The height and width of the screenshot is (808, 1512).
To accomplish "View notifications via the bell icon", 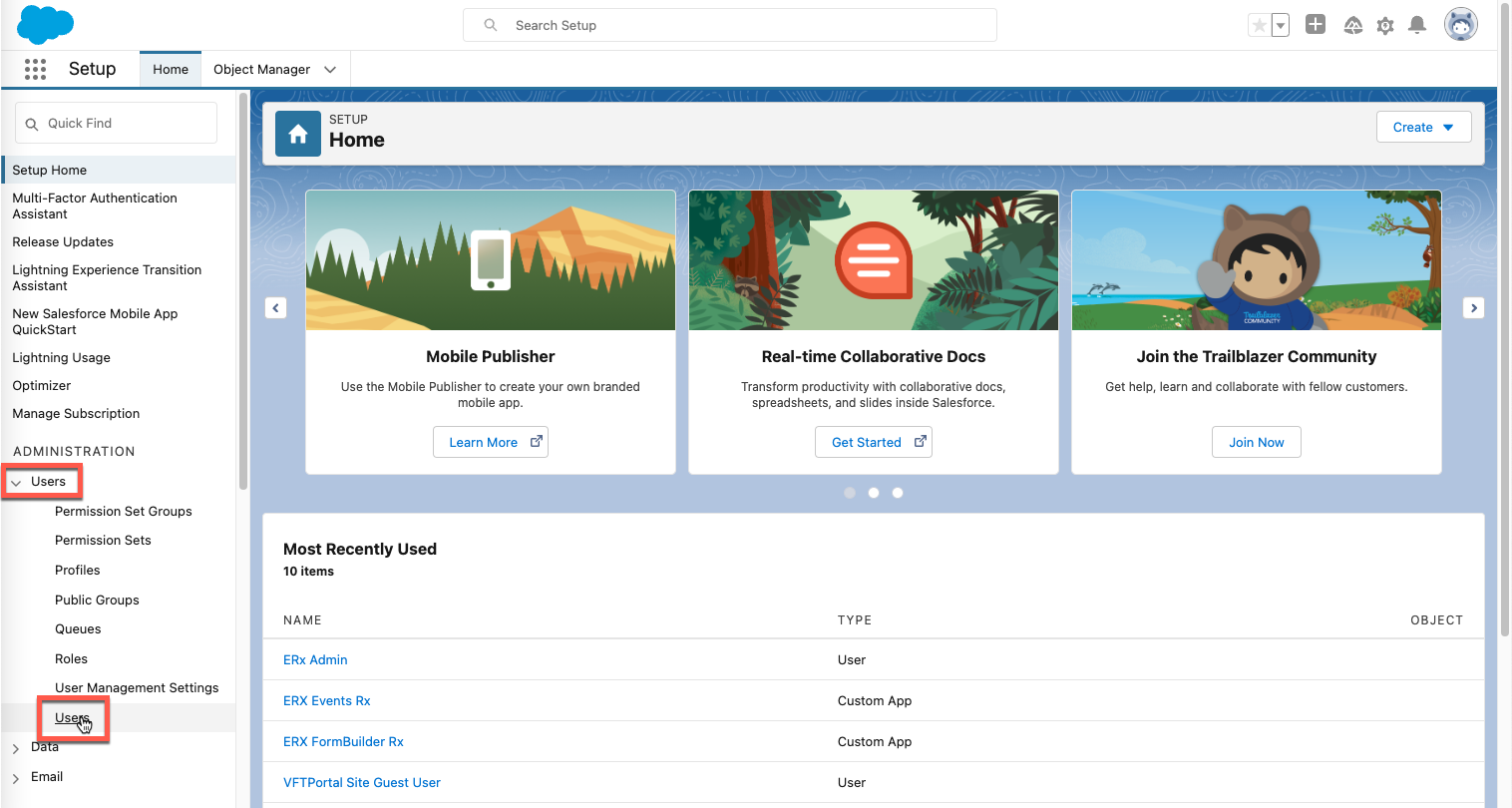I will pyautogui.click(x=1416, y=26).
